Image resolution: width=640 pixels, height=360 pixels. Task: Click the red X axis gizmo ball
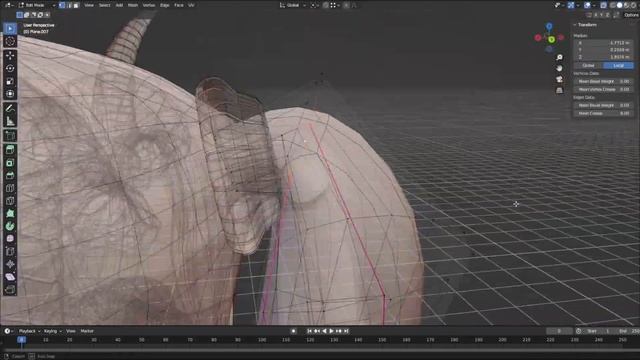pos(538,38)
